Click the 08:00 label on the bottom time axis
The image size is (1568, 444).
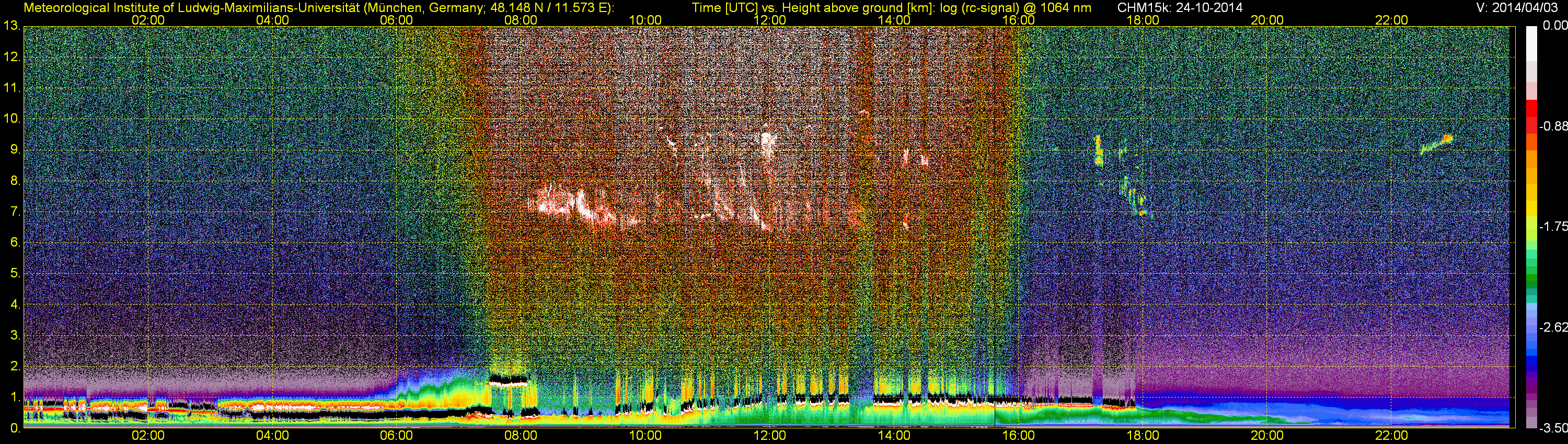(x=521, y=436)
